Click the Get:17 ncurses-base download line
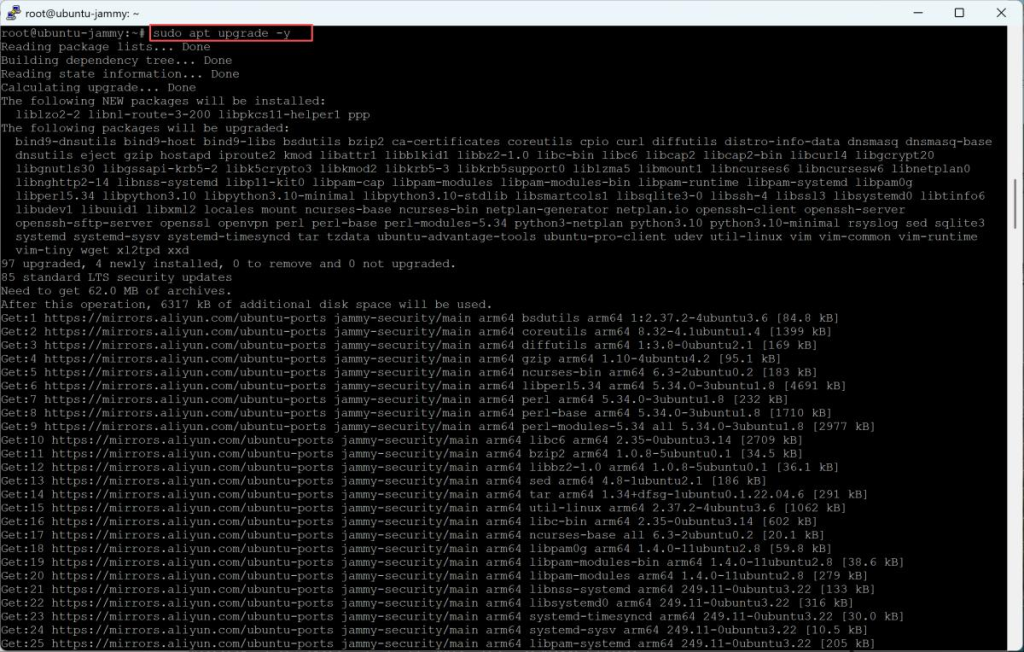The image size is (1024, 652). [413, 536]
